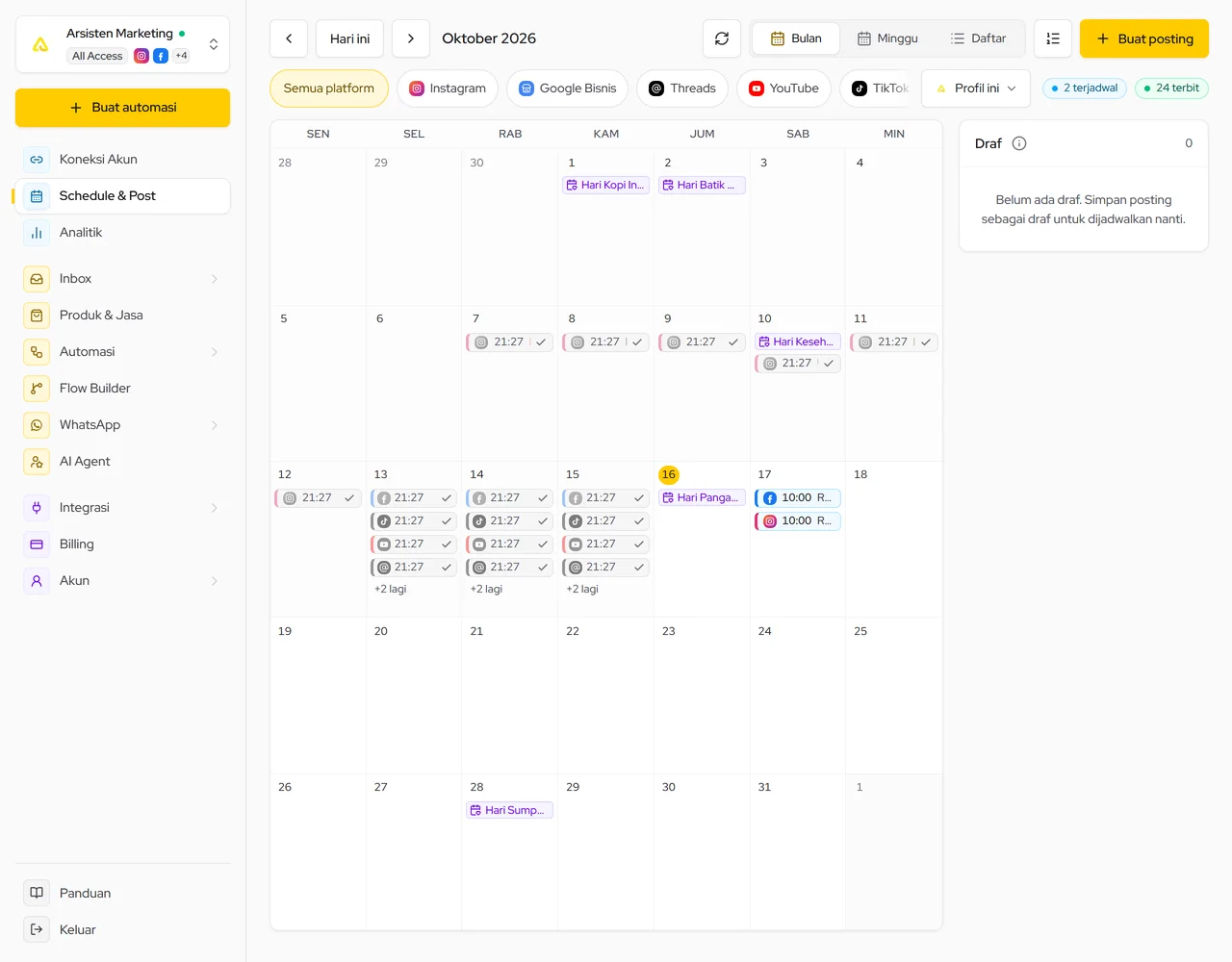The width and height of the screenshot is (1232, 962).
Task: Switch to Minggu view
Action: point(887,38)
